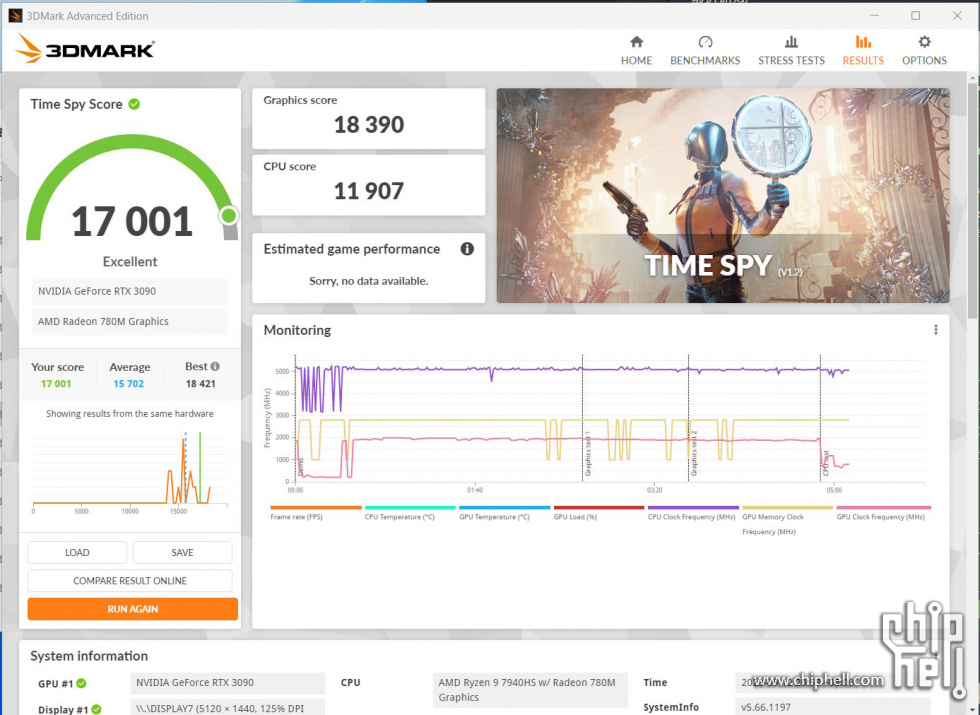The image size is (980, 715).
Task: Toggle GPU Load (%) legend
Action: point(598,512)
